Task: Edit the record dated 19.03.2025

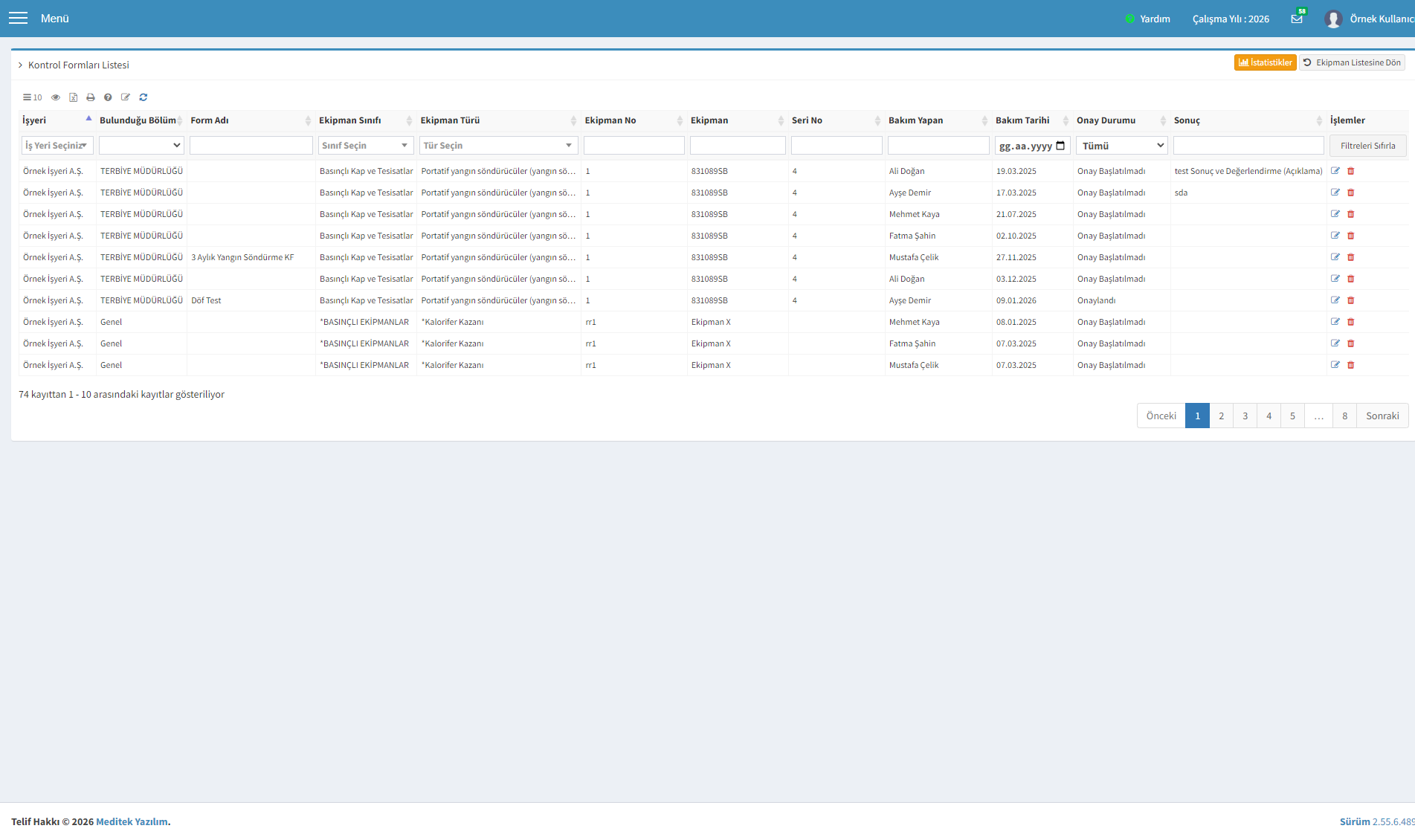Action: (x=1335, y=171)
